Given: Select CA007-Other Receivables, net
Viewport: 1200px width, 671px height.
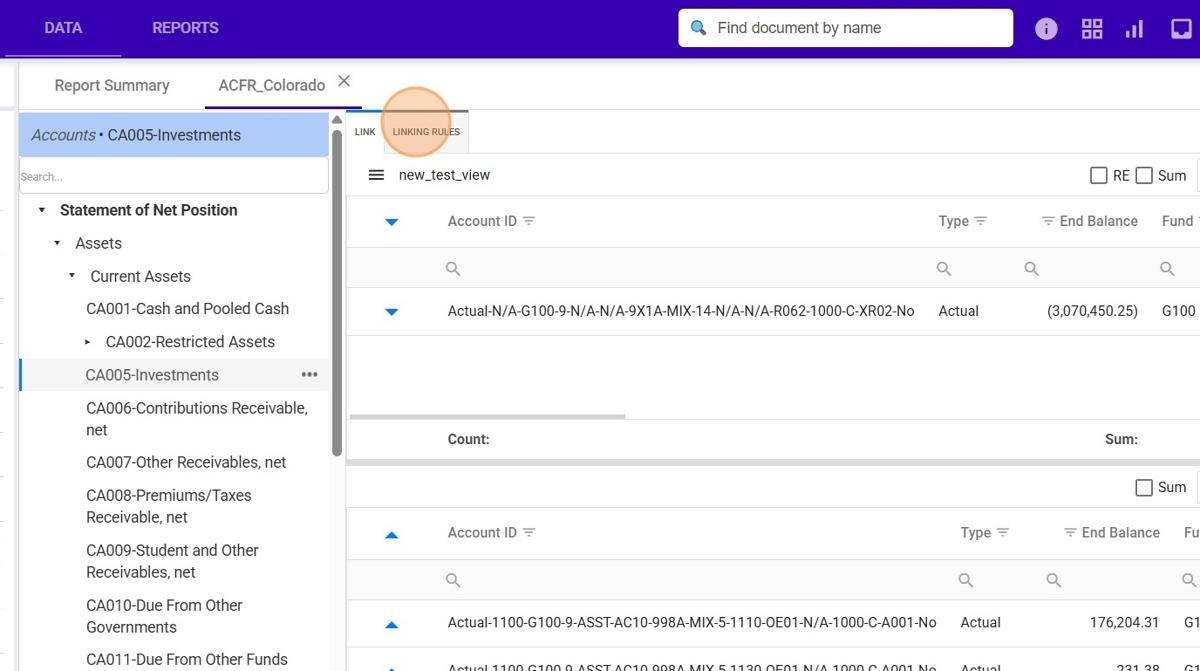Looking at the screenshot, I should (x=186, y=462).
